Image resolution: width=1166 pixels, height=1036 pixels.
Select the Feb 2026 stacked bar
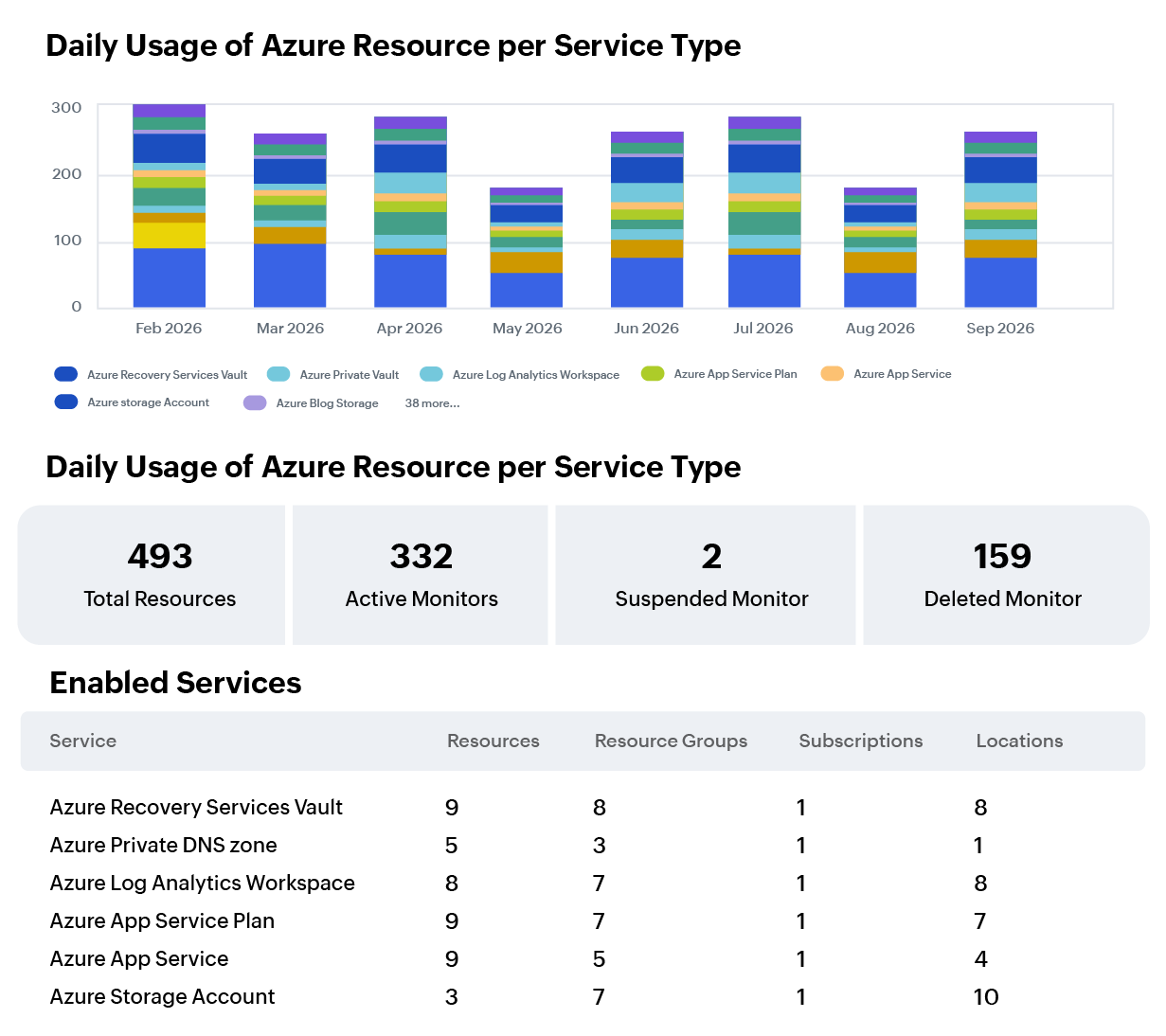coord(170,205)
